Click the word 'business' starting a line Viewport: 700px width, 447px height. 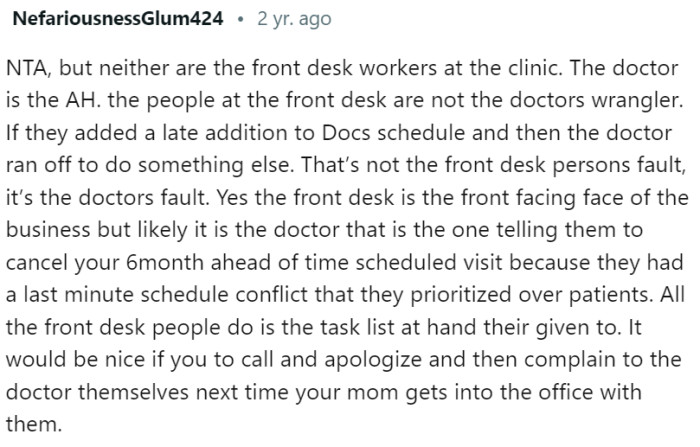click(x=49, y=230)
